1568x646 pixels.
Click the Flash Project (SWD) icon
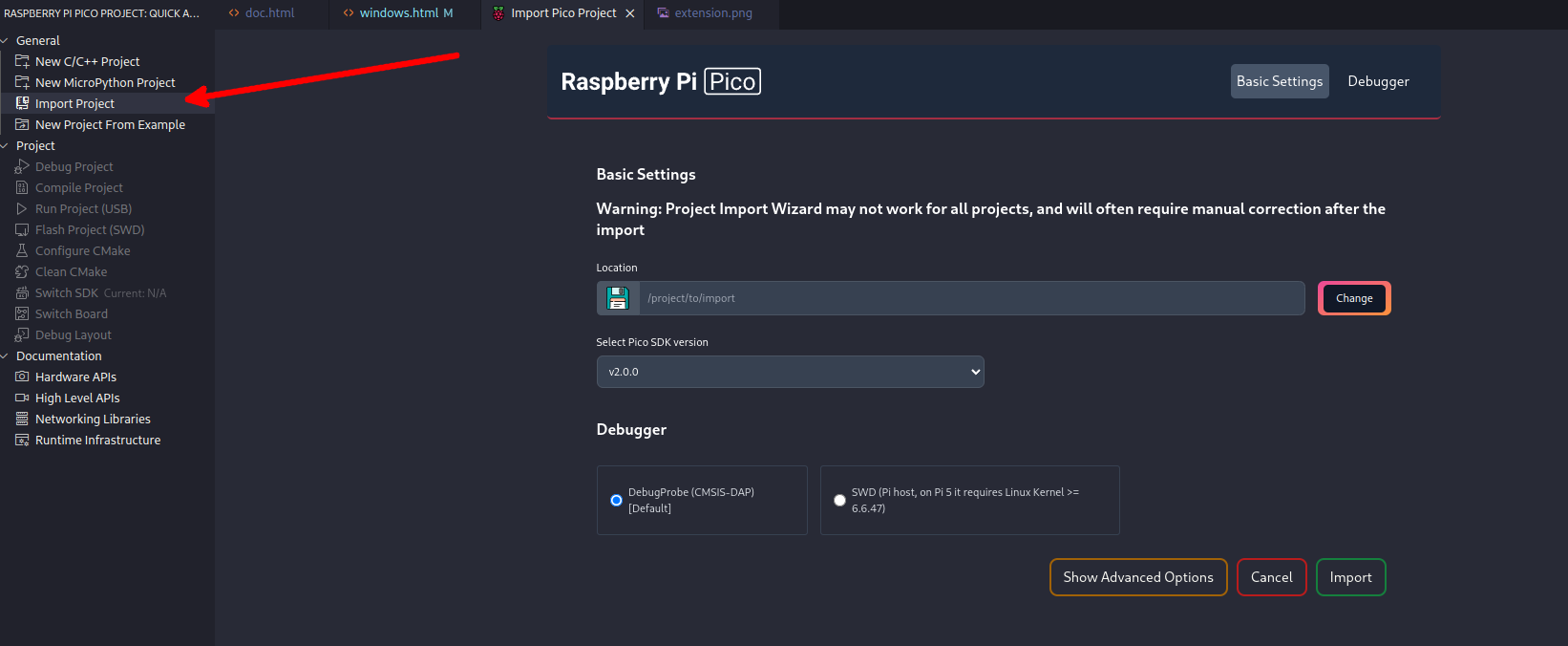tap(22, 229)
